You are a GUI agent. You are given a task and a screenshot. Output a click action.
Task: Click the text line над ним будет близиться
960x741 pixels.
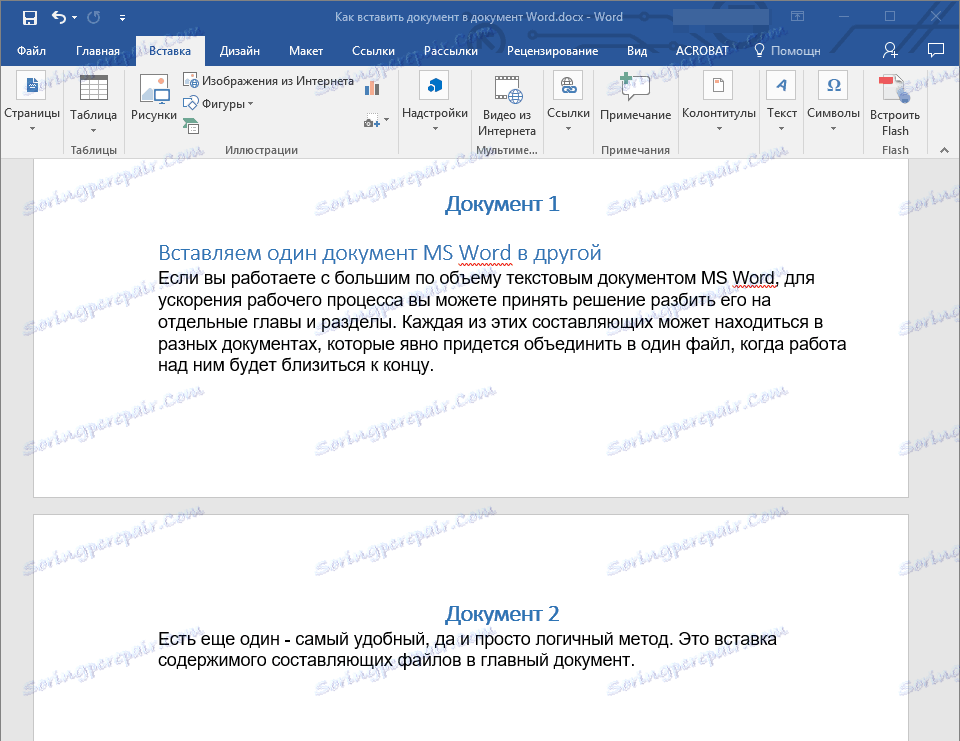click(x=296, y=366)
